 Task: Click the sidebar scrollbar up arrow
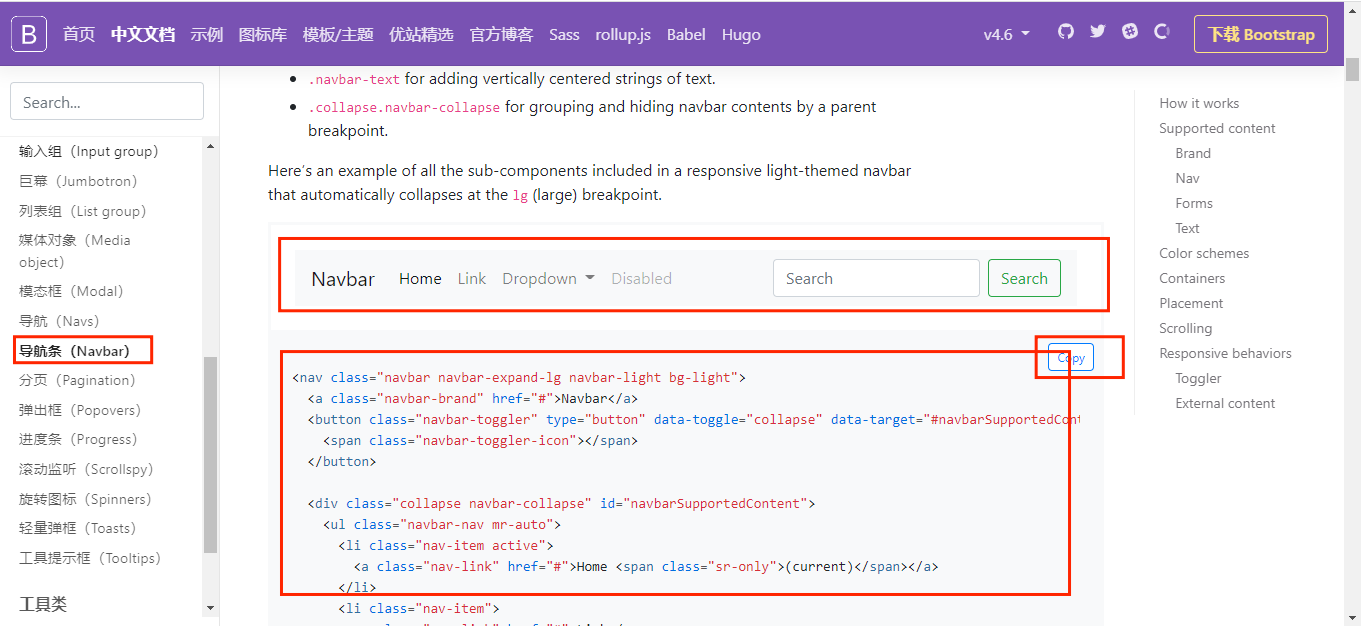point(210,147)
